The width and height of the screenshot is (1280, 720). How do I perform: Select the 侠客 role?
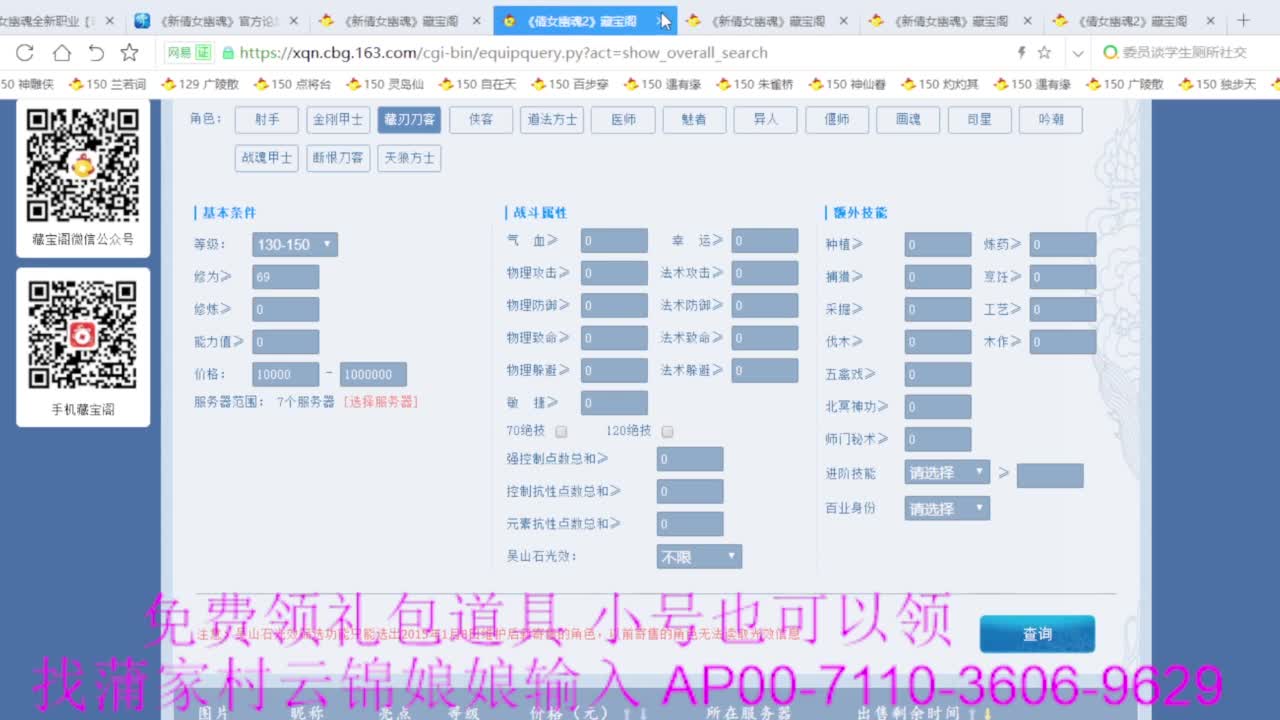click(481, 120)
